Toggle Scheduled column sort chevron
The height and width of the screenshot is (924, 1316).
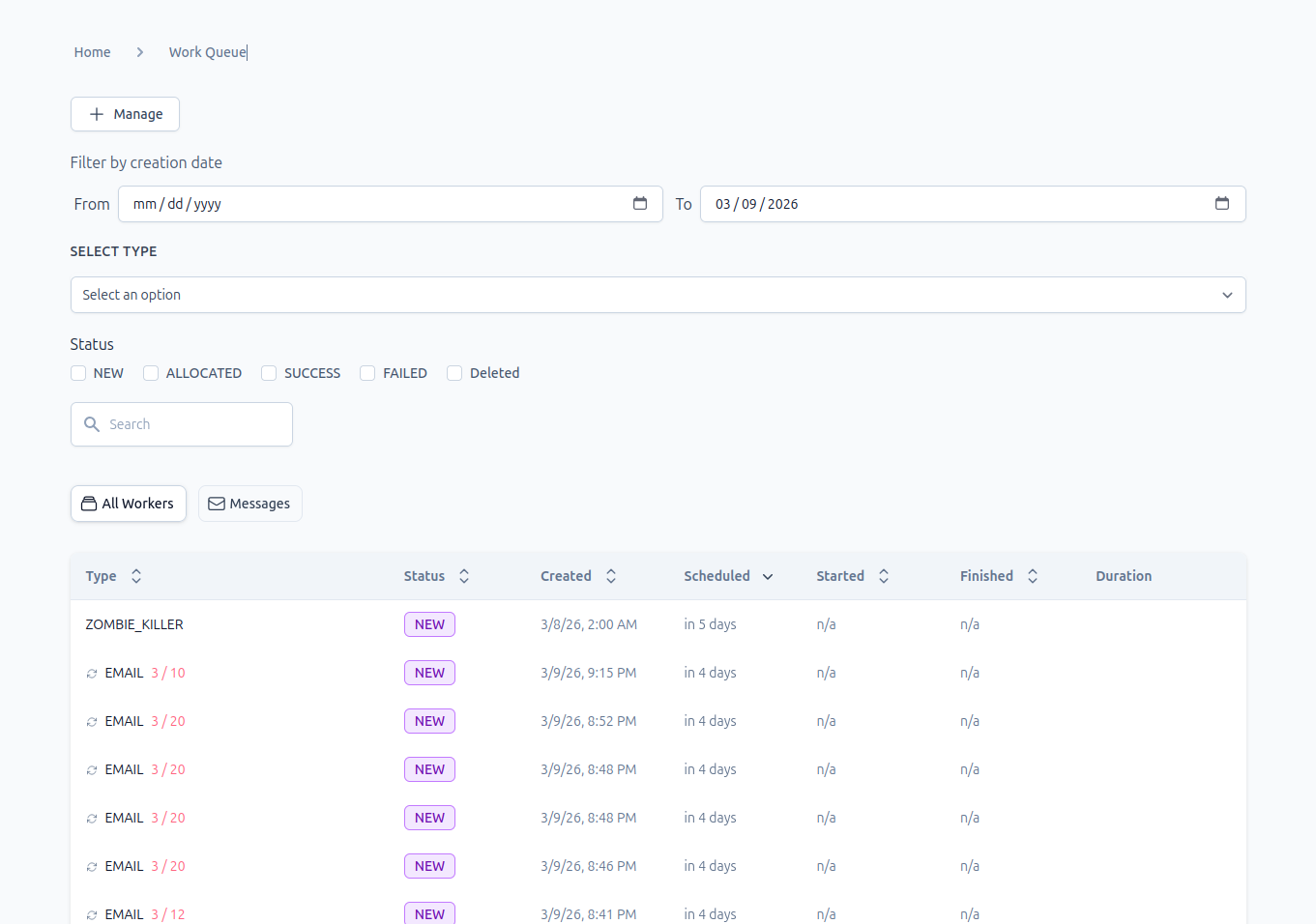(x=768, y=577)
